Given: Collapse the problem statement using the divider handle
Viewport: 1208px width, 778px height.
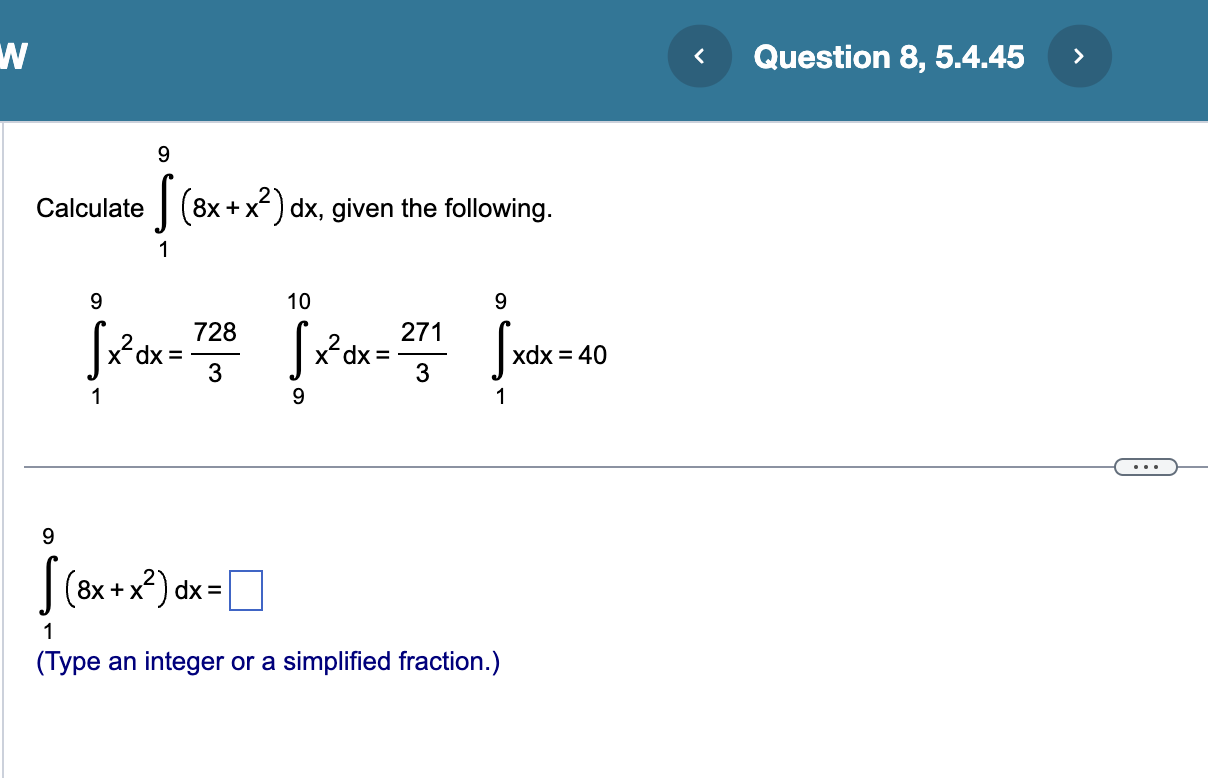Looking at the screenshot, I should tap(1146, 466).
